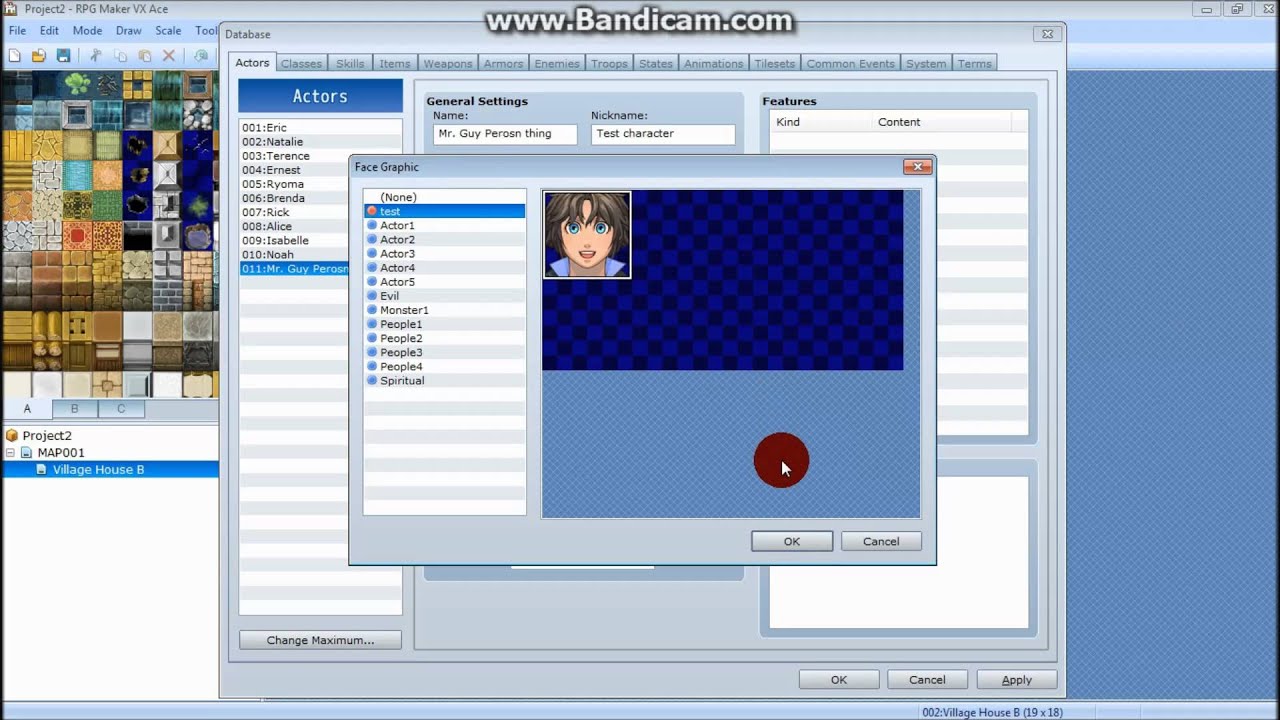The height and width of the screenshot is (720, 1280).
Task: Click the Delete red X toolbar icon
Action: 169,56
